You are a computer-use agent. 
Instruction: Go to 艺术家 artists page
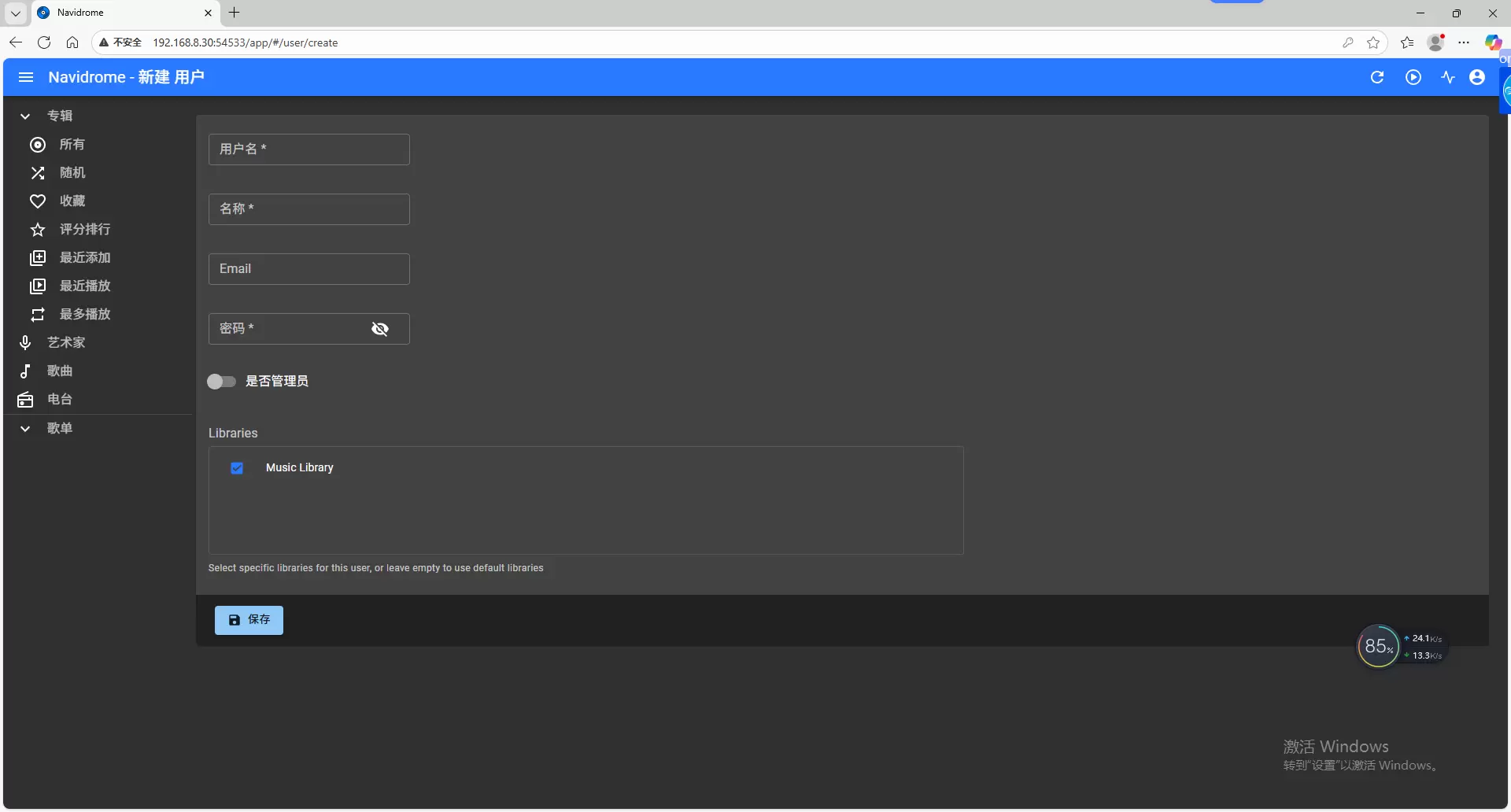65,343
